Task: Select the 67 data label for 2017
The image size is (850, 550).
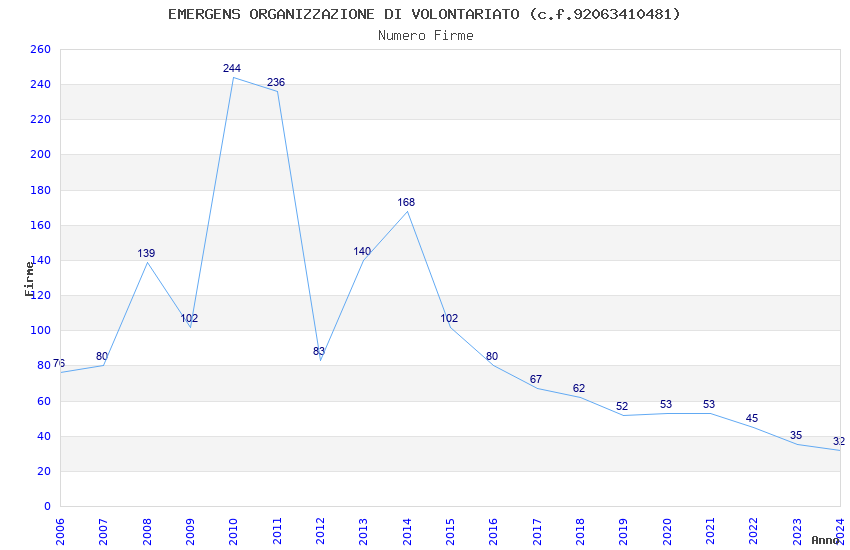Action: click(536, 379)
